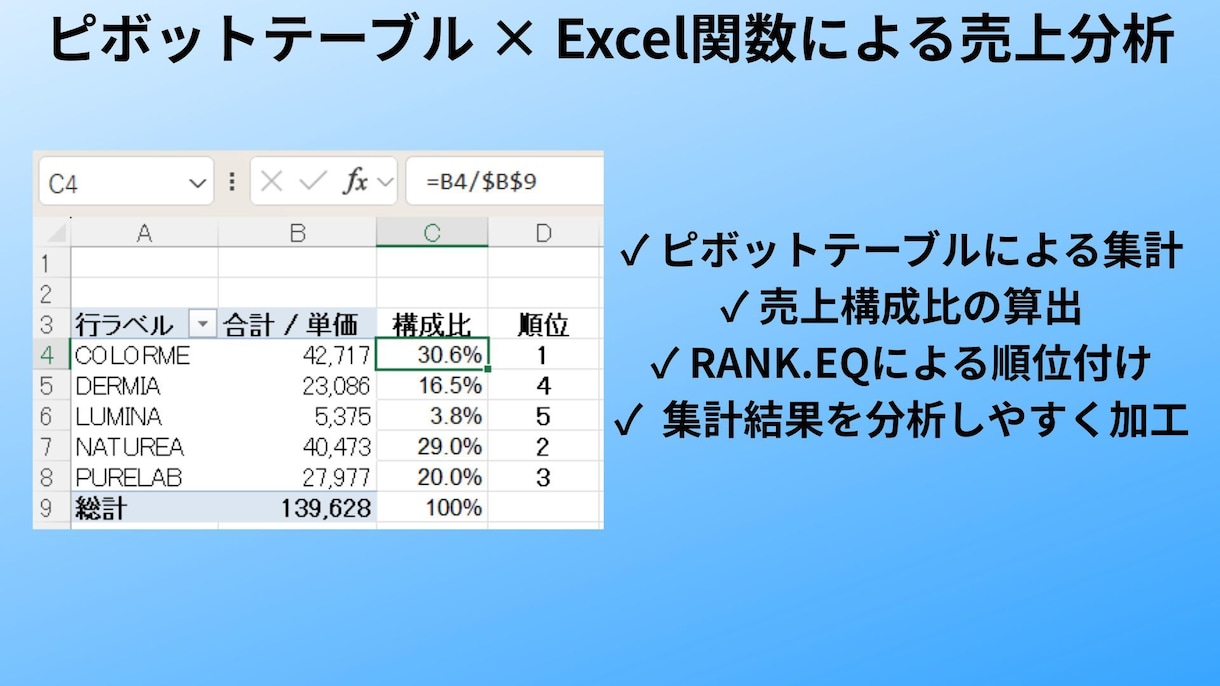The height and width of the screenshot is (686, 1220).
Task: Expand the formula bar chevron beside fx
Action: [x=384, y=182]
